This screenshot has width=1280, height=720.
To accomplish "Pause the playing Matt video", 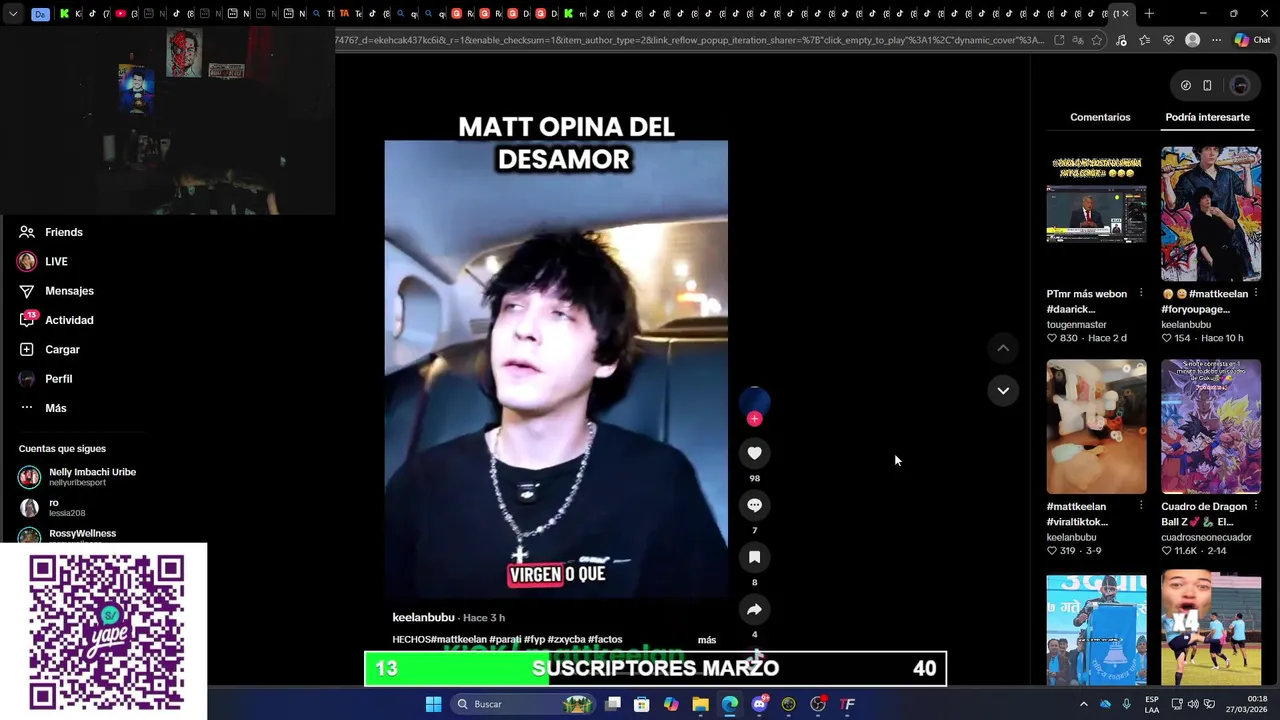I will pos(556,370).
